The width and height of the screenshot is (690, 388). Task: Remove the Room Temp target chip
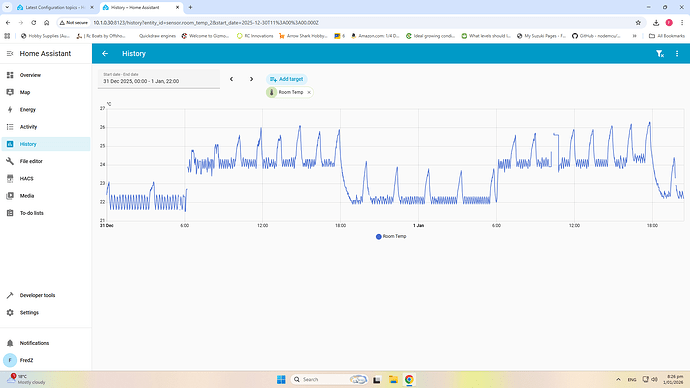click(309, 92)
